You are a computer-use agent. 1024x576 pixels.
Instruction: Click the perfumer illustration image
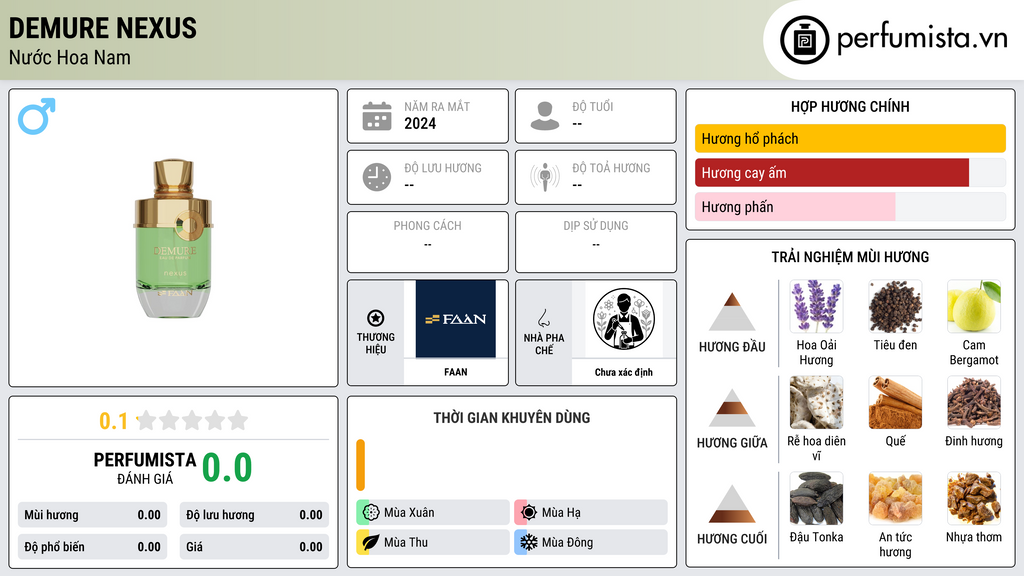624,319
